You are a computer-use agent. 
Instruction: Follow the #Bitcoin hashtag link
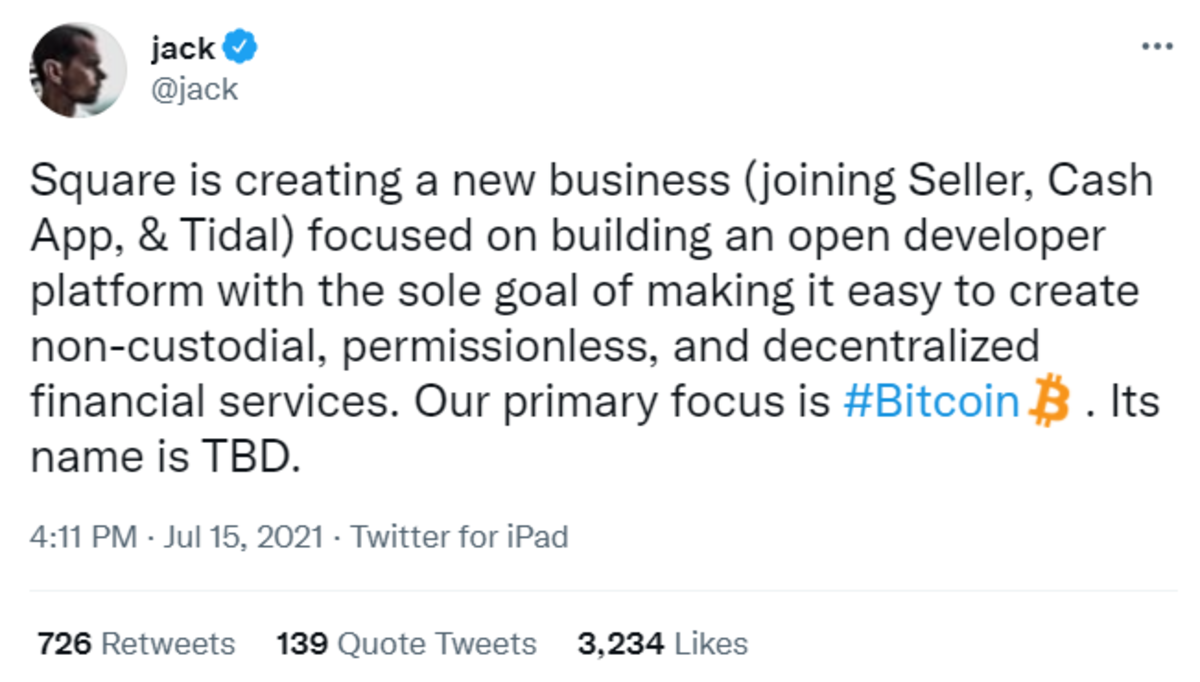929,402
